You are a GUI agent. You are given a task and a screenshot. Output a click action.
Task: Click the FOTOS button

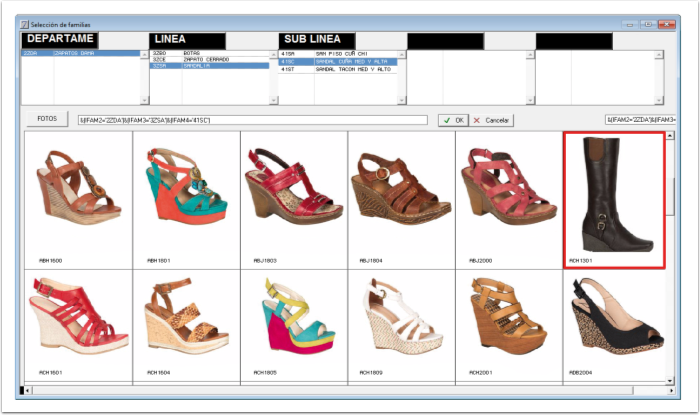point(47,119)
